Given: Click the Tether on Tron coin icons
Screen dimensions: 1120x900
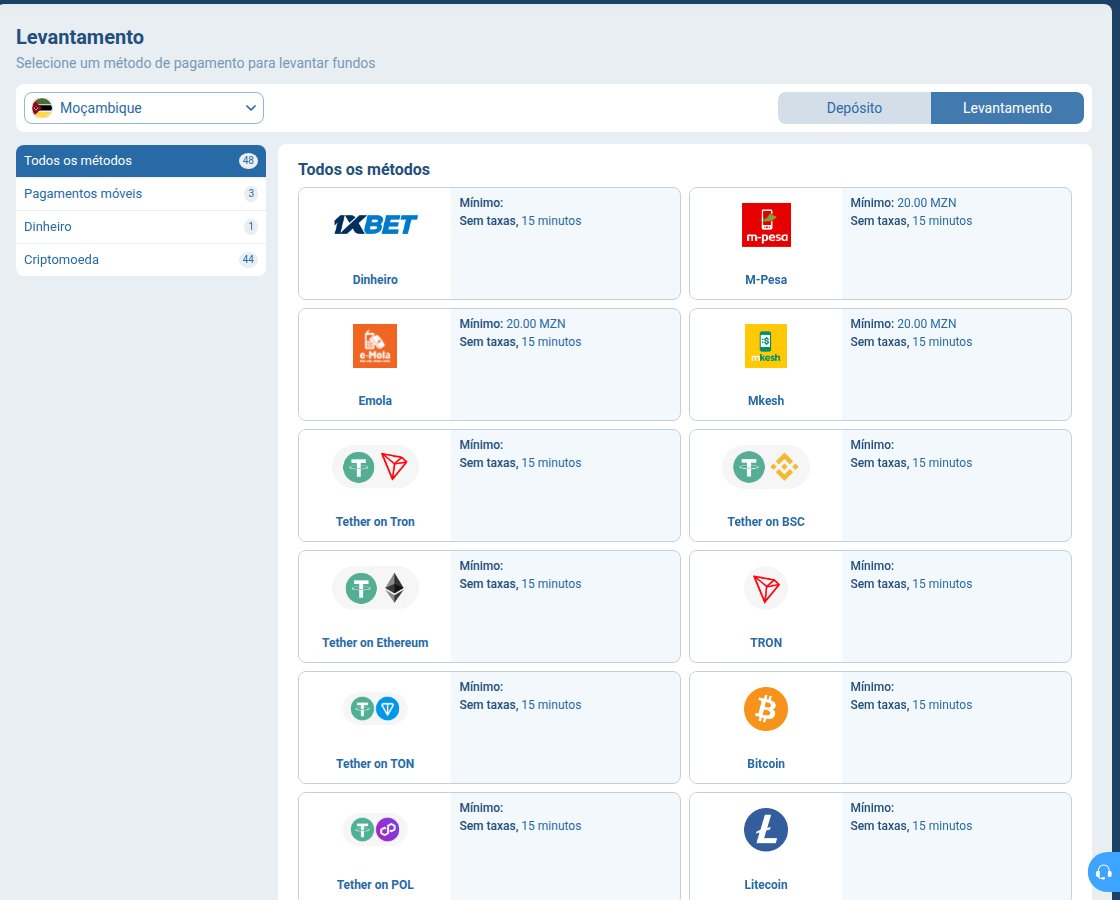Looking at the screenshot, I should tap(375, 467).
